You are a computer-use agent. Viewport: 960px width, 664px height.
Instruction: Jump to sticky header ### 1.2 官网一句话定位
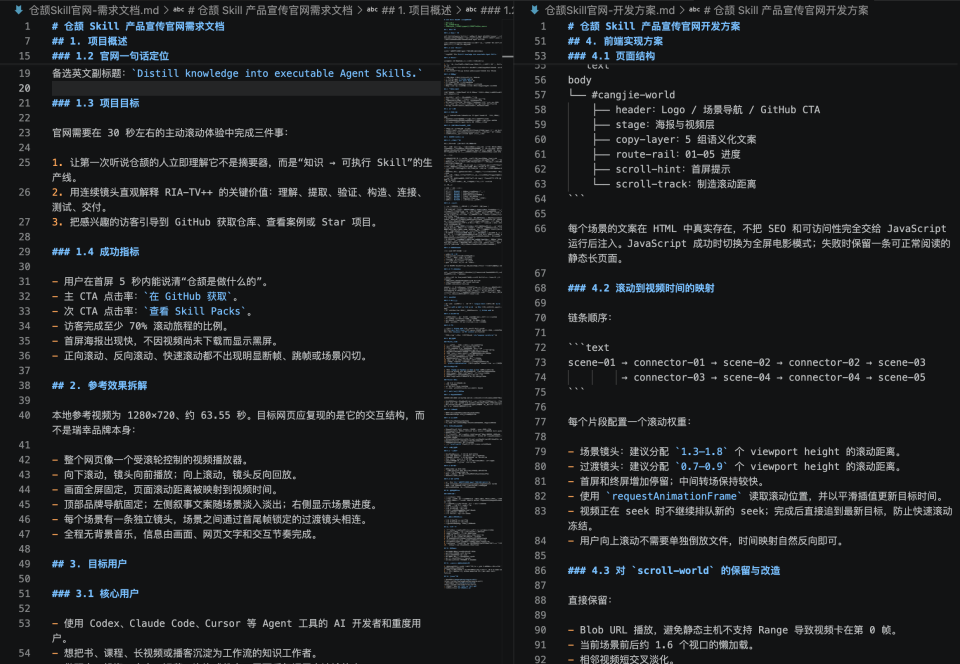[110, 56]
